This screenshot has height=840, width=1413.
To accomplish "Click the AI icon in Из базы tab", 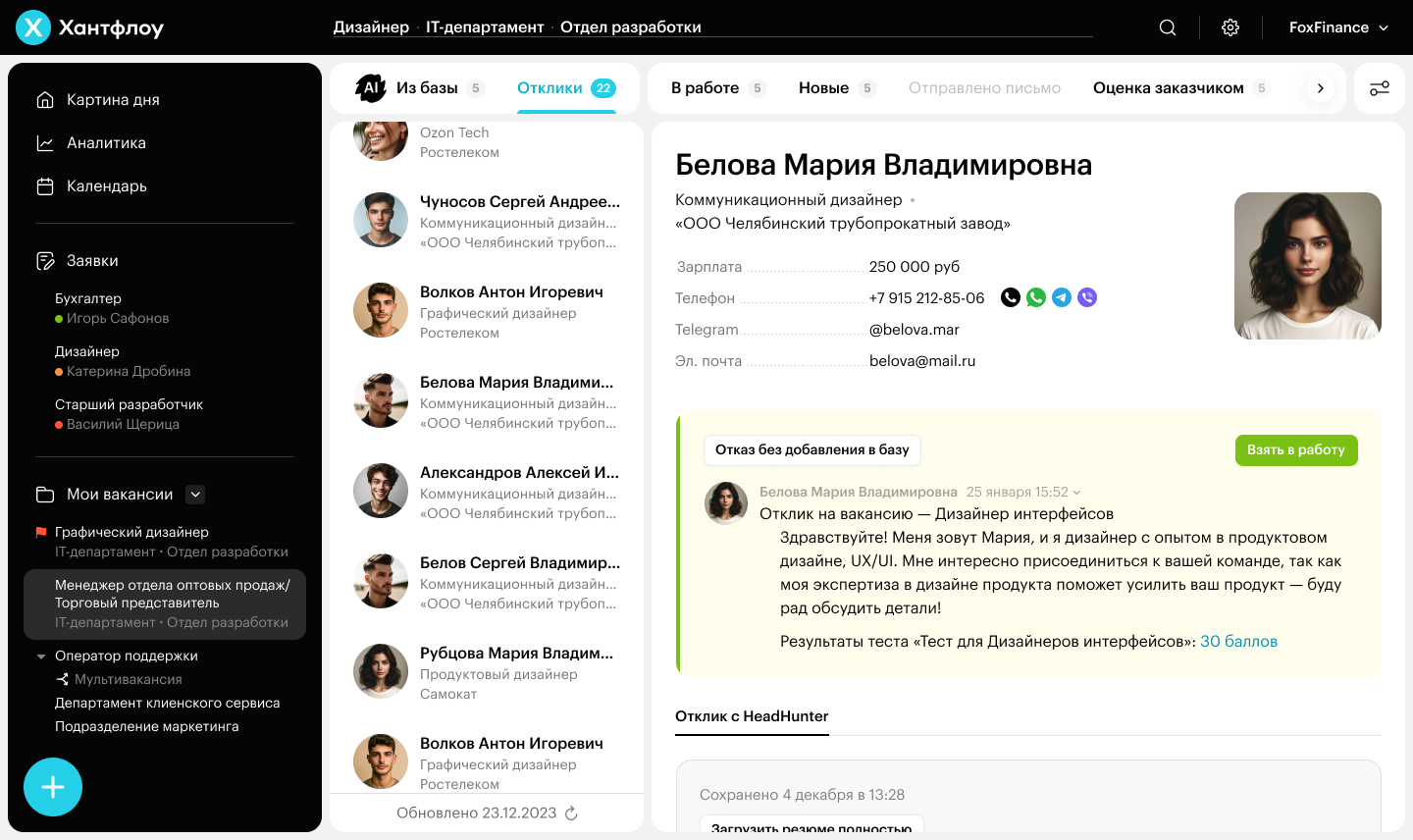I will 371,88.
